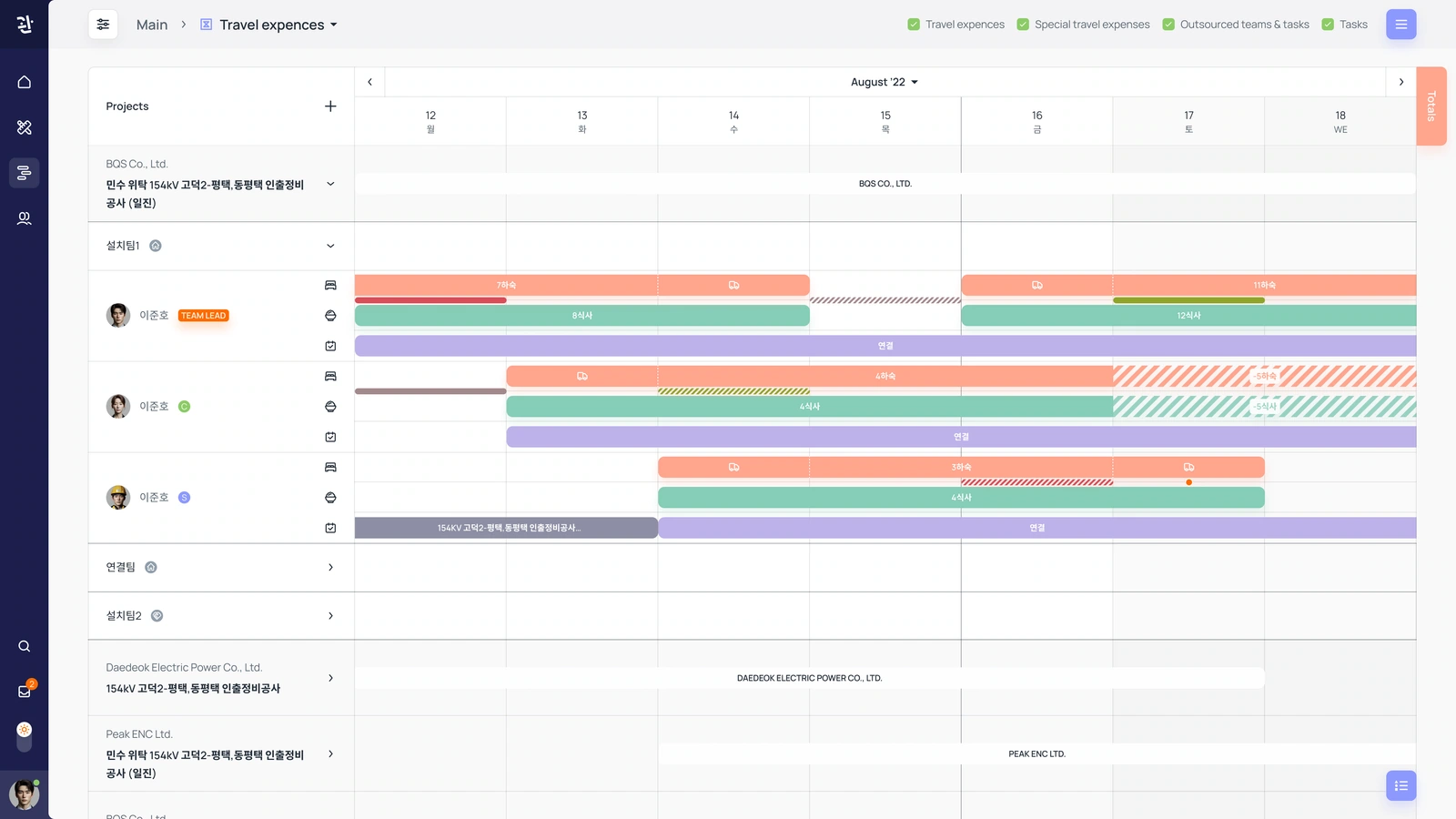This screenshot has height=819, width=1456.
Task: Click task icon for green C badge member
Action: tap(330, 437)
